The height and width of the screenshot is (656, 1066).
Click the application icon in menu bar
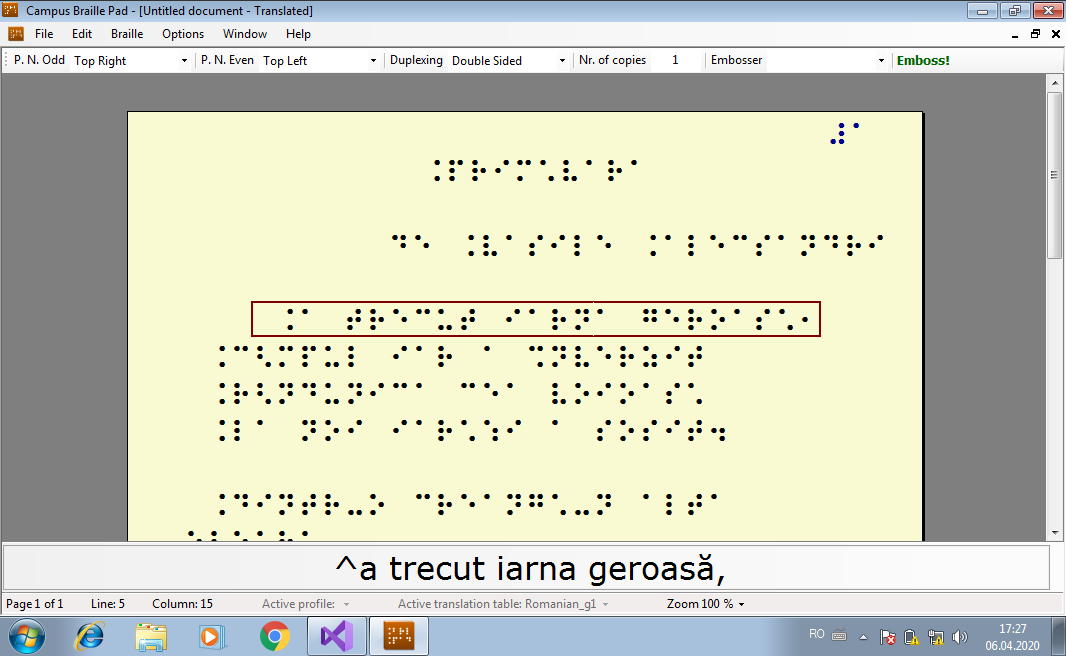click(15, 34)
